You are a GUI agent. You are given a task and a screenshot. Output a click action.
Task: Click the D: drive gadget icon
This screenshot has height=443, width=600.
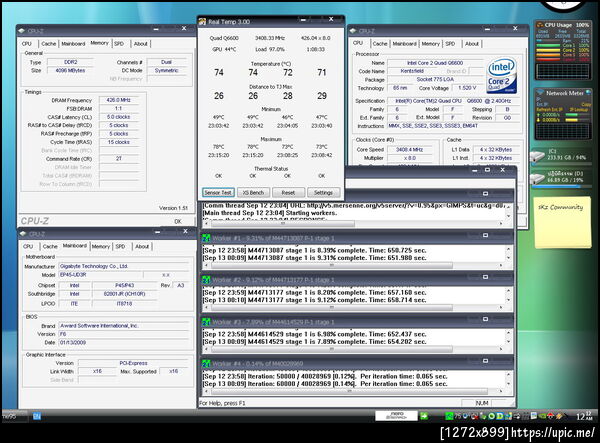coord(538,178)
